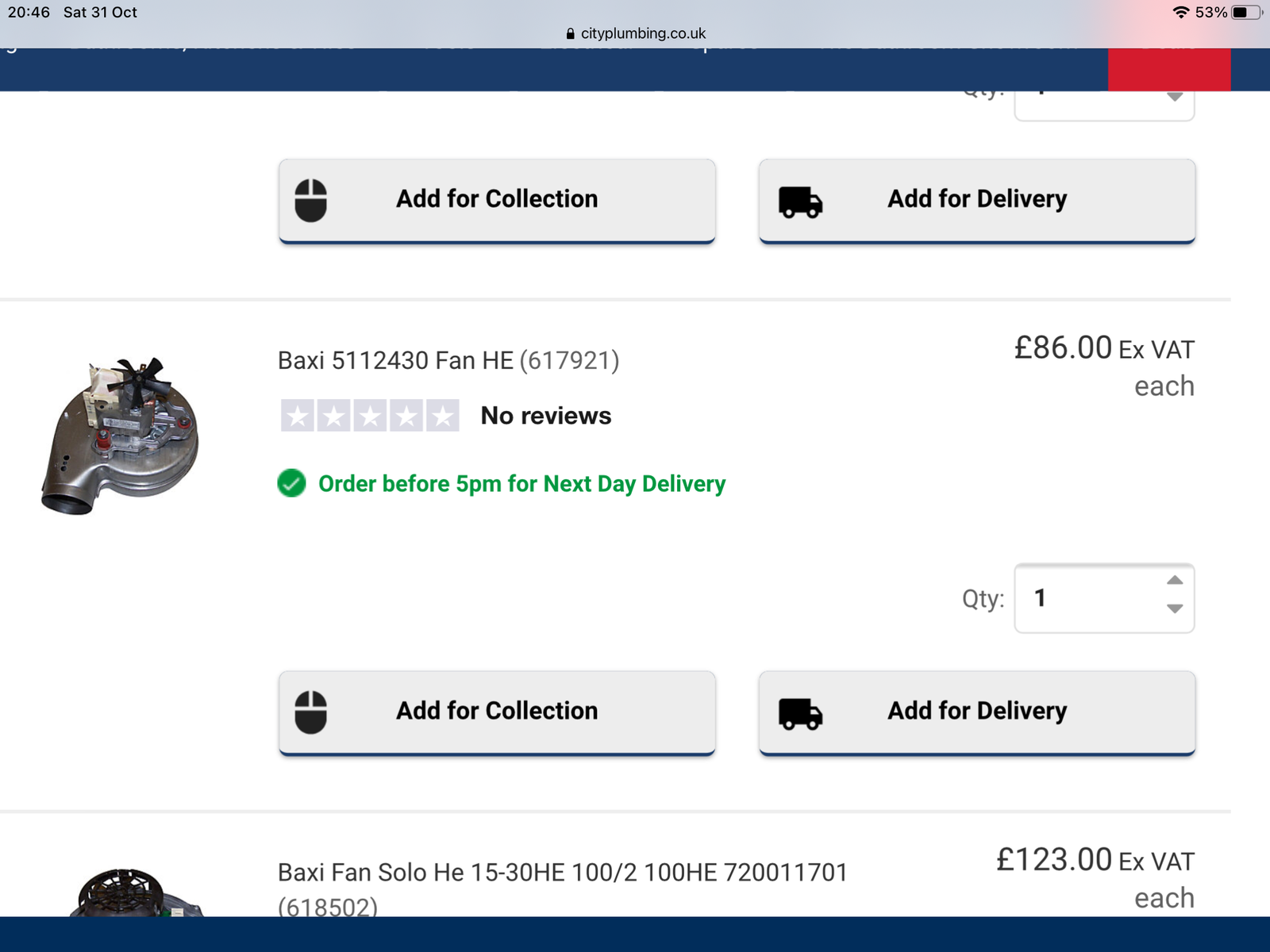The image size is (1270, 952).
Task: Click the red button in the navigation header
Action: [1168, 70]
